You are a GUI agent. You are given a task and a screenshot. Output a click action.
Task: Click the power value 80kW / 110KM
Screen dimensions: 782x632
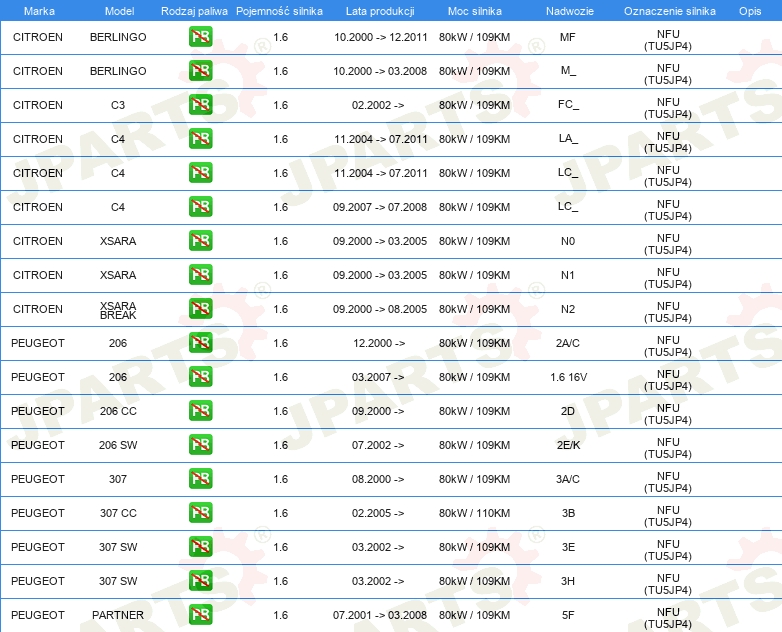(474, 513)
